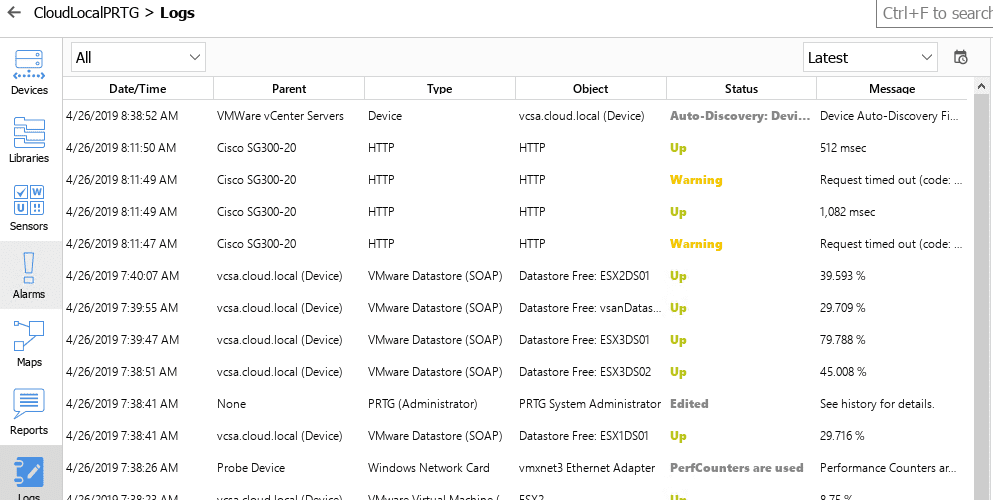Click the back arrow icon
Image resolution: width=993 pixels, height=500 pixels.
pos(14,13)
